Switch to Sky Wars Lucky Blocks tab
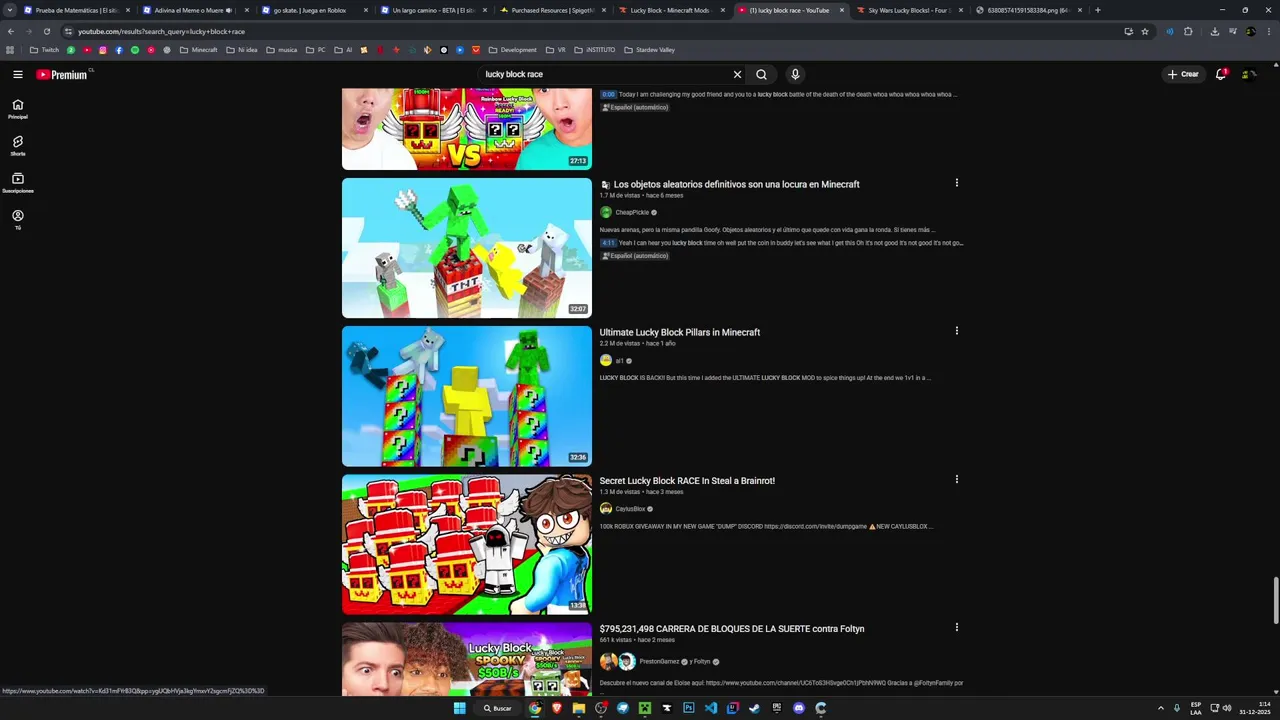 point(909,10)
